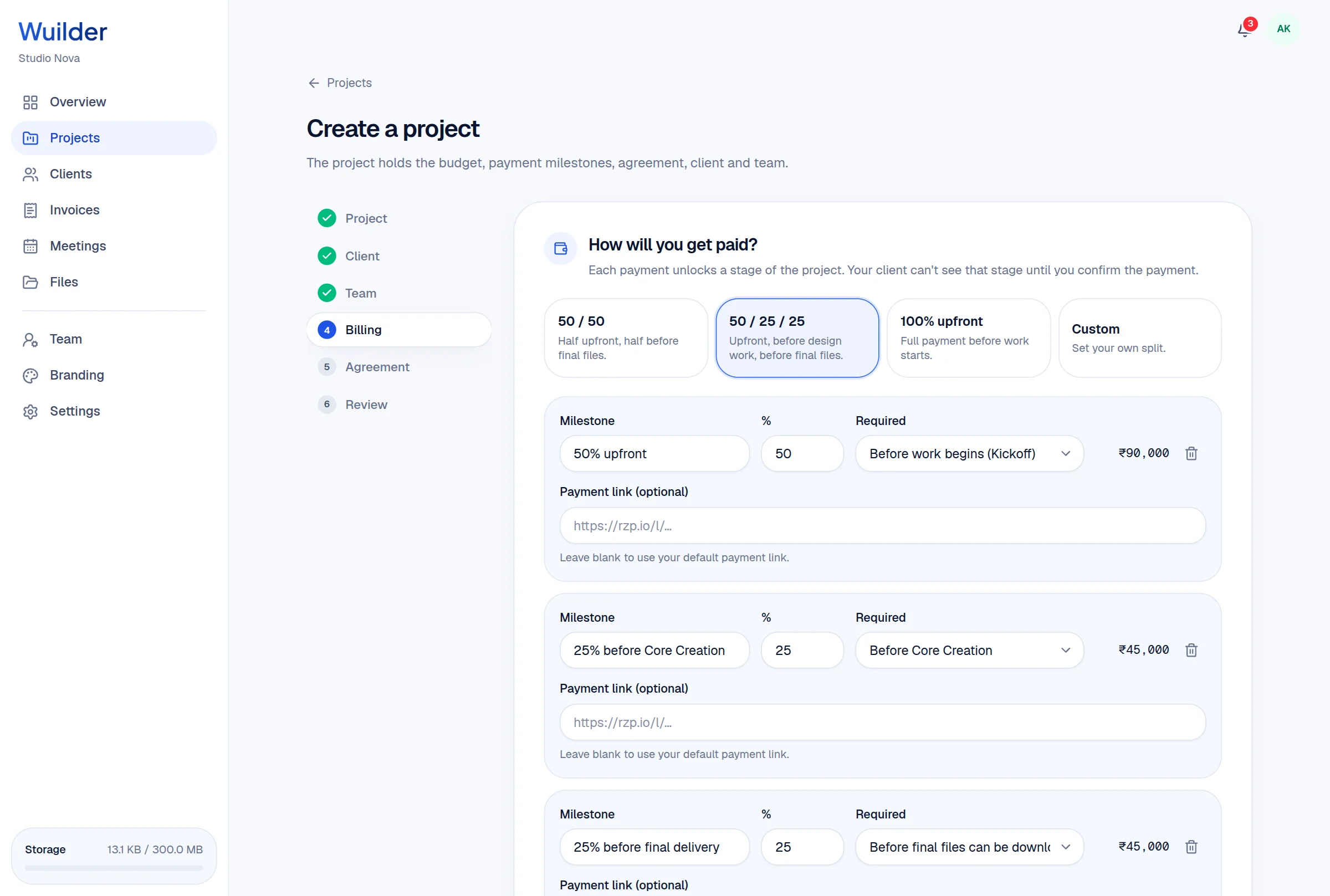The height and width of the screenshot is (896, 1330).
Task: Jump to the Project wizard step
Action: tap(399, 218)
